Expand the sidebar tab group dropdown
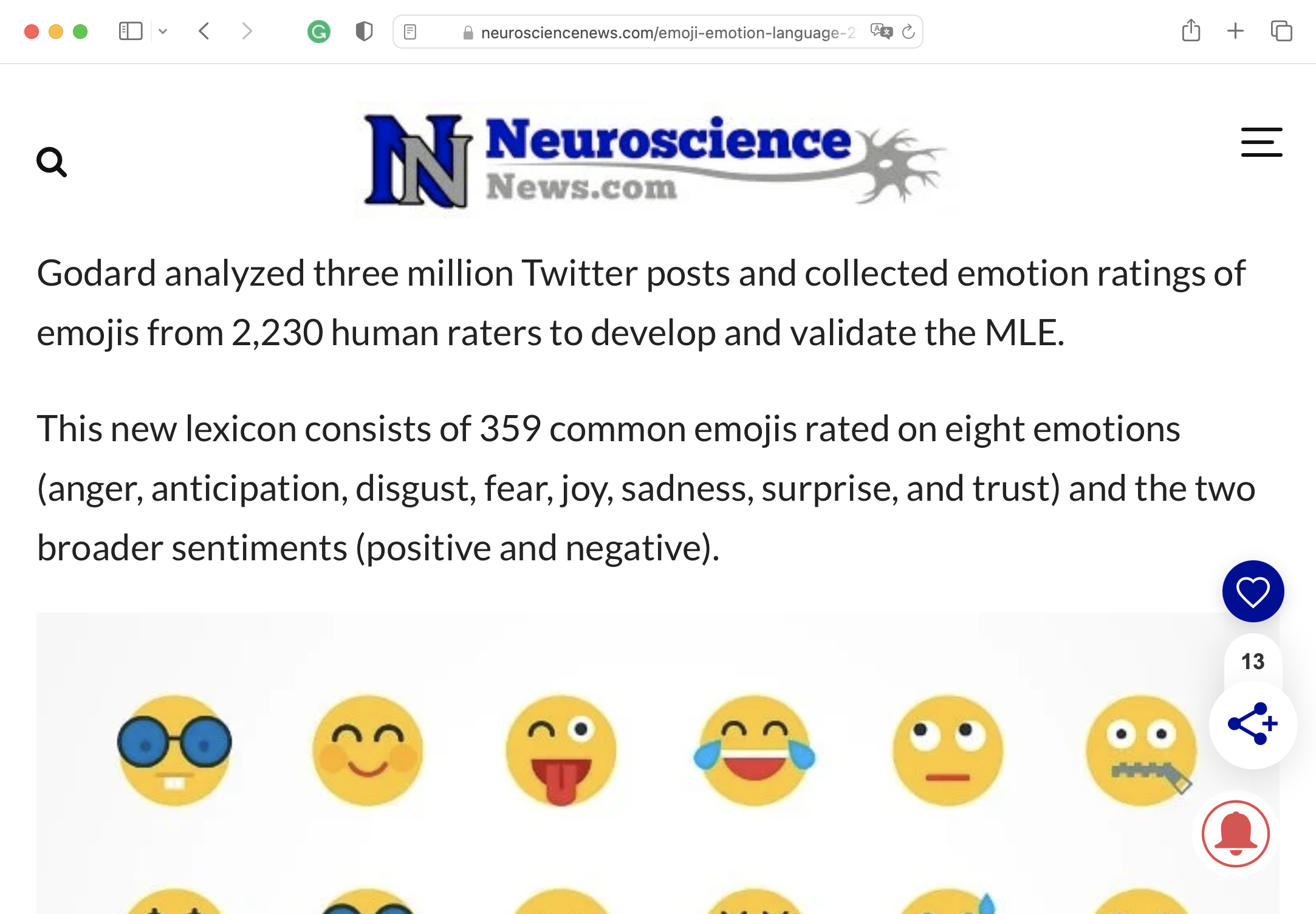1316x914 pixels. (x=163, y=32)
